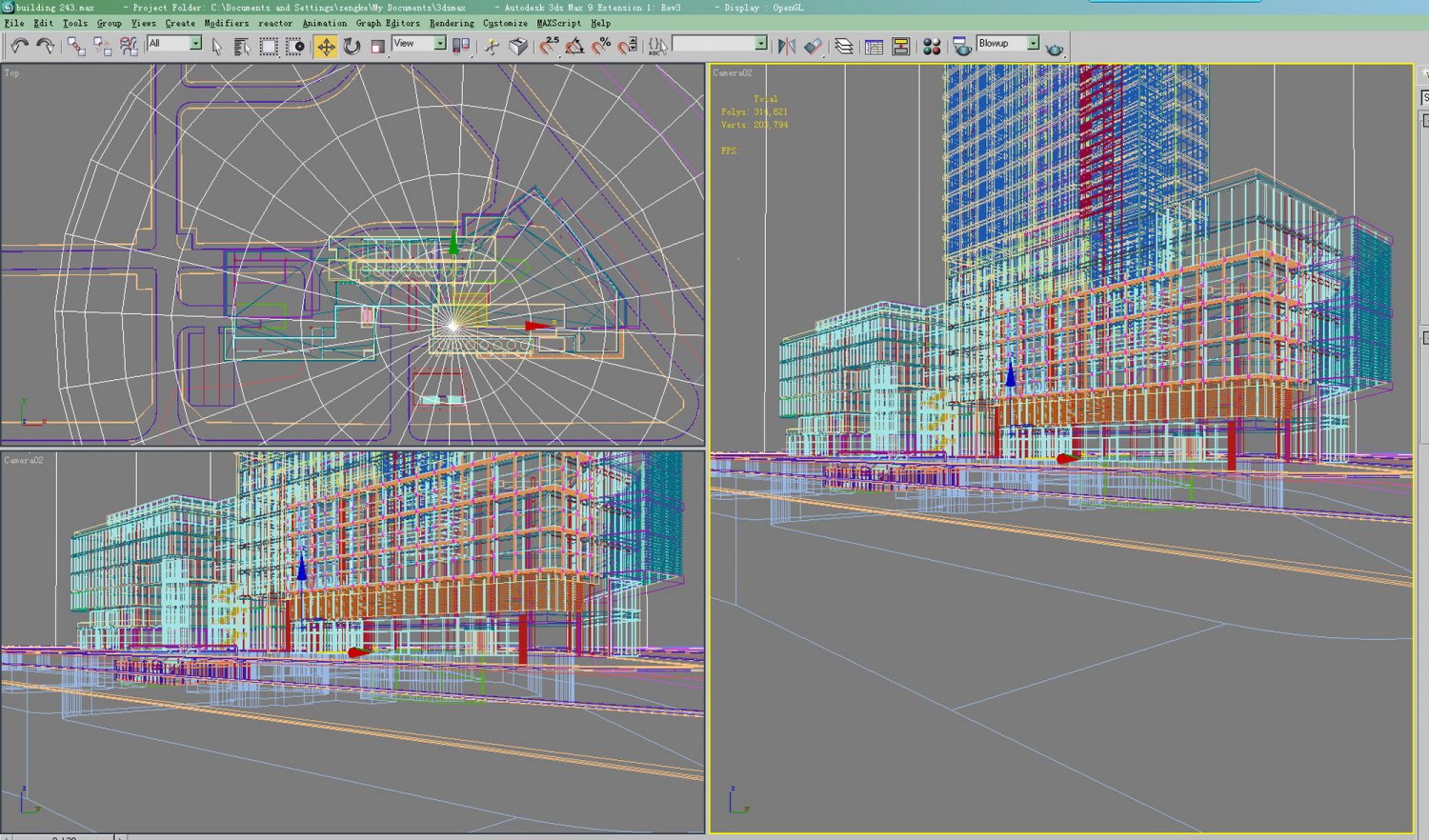Viewport: 1429px width, 840px height.
Task: Open the File menu
Action: pyautogui.click(x=14, y=23)
